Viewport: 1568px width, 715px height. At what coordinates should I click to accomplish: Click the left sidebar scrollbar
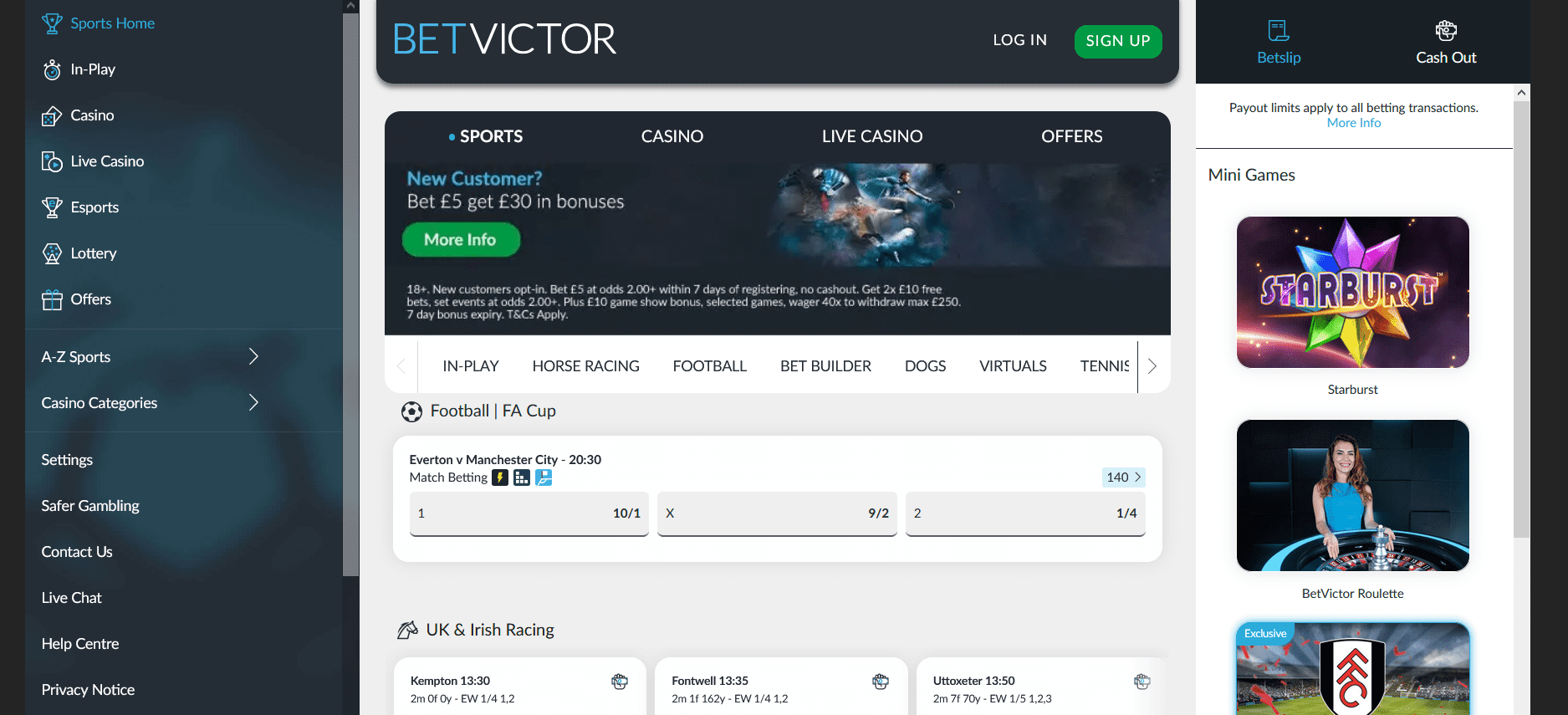click(351, 293)
